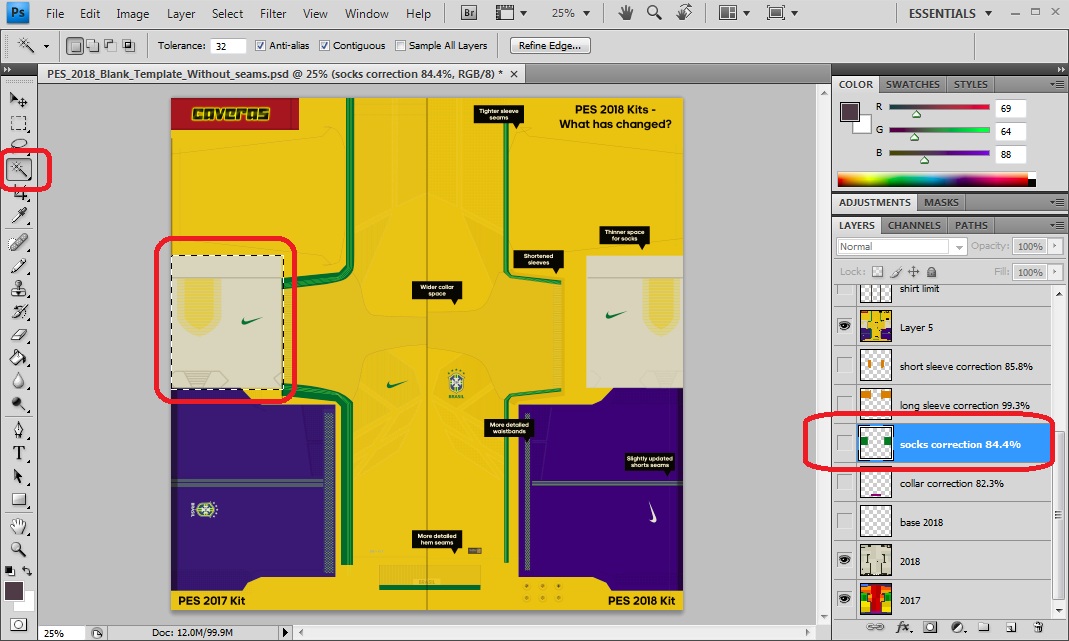
Task: Select the Zoom tool in toolbox
Action: coord(18,549)
